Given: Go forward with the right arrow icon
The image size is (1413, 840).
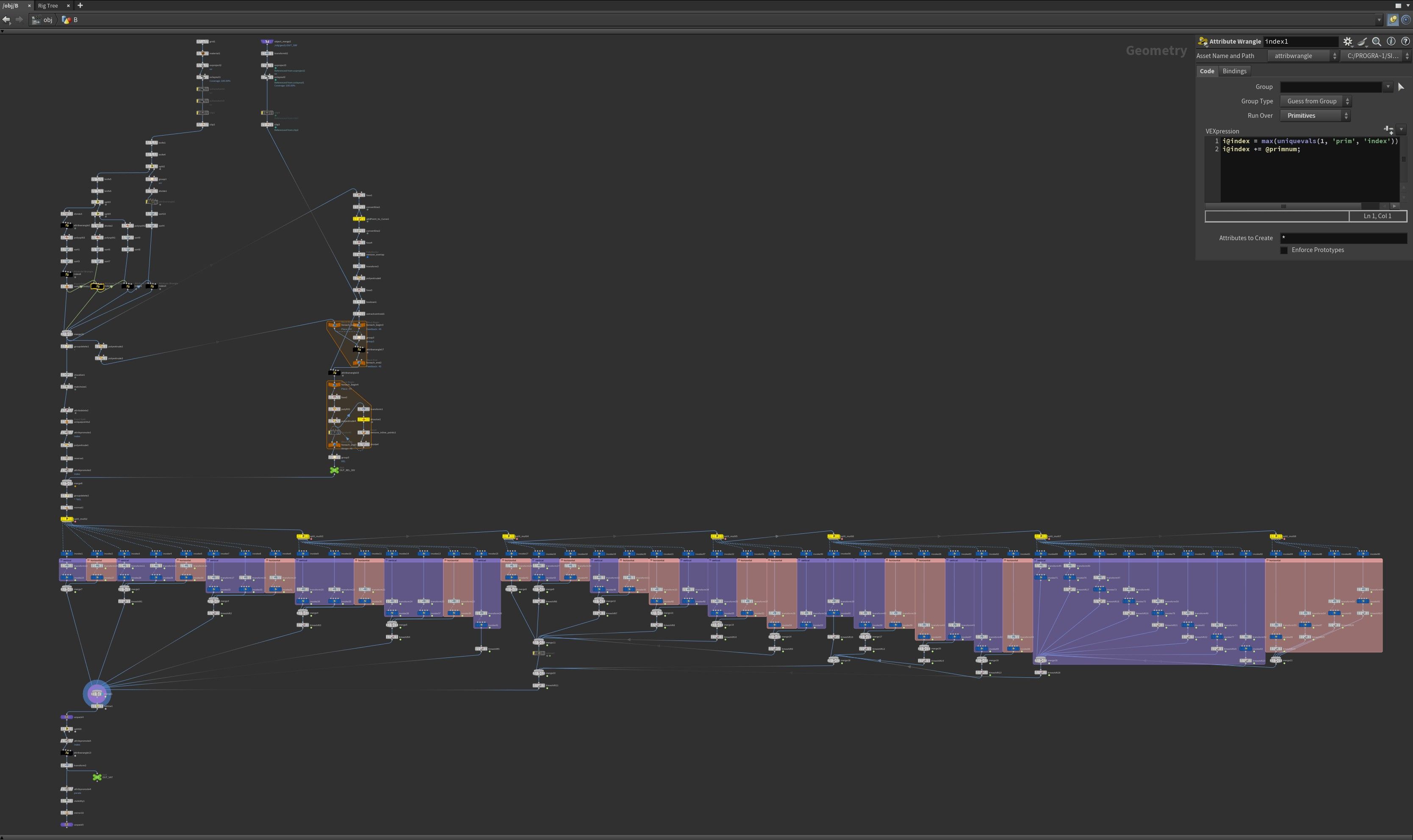Looking at the screenshot, I should (x=19, y=20).
